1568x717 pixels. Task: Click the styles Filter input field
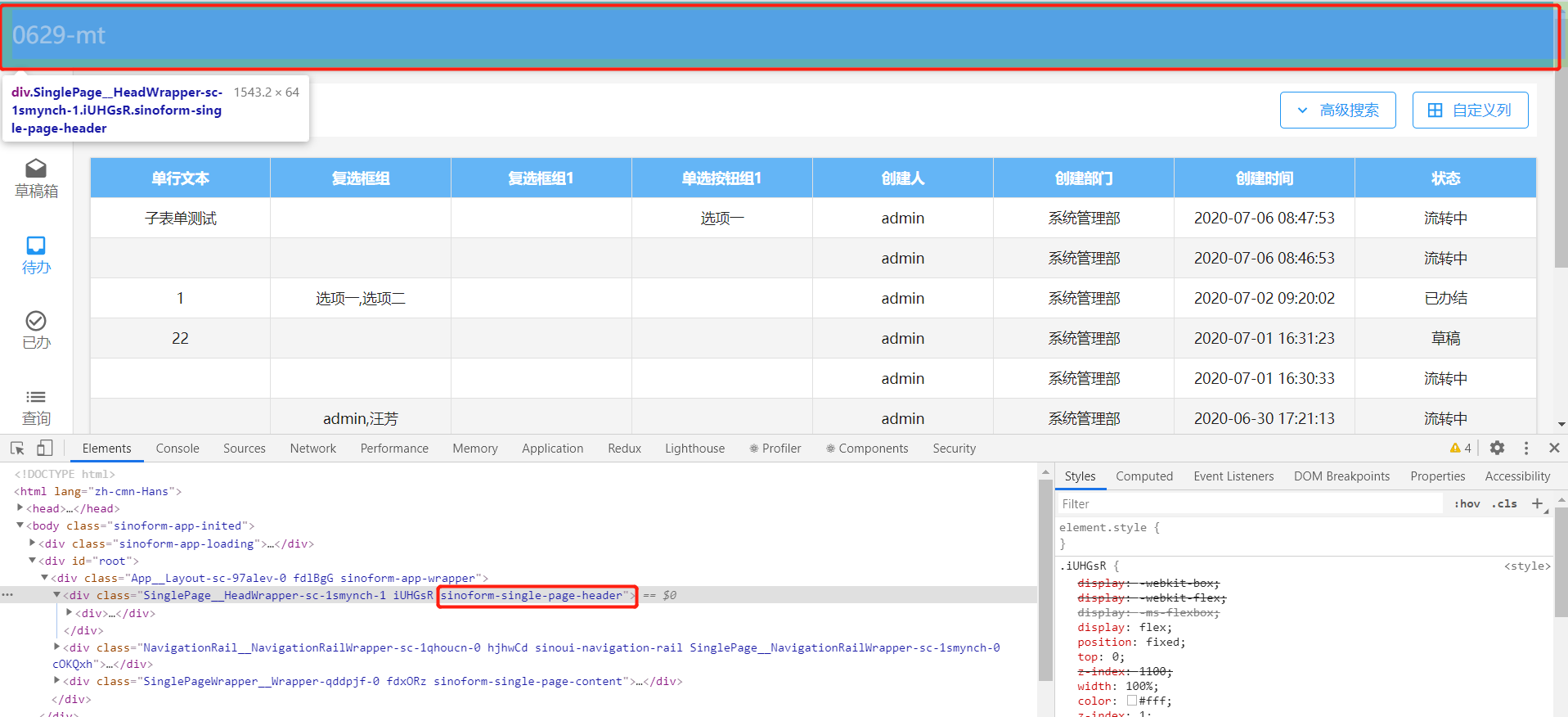[1250, 504]
